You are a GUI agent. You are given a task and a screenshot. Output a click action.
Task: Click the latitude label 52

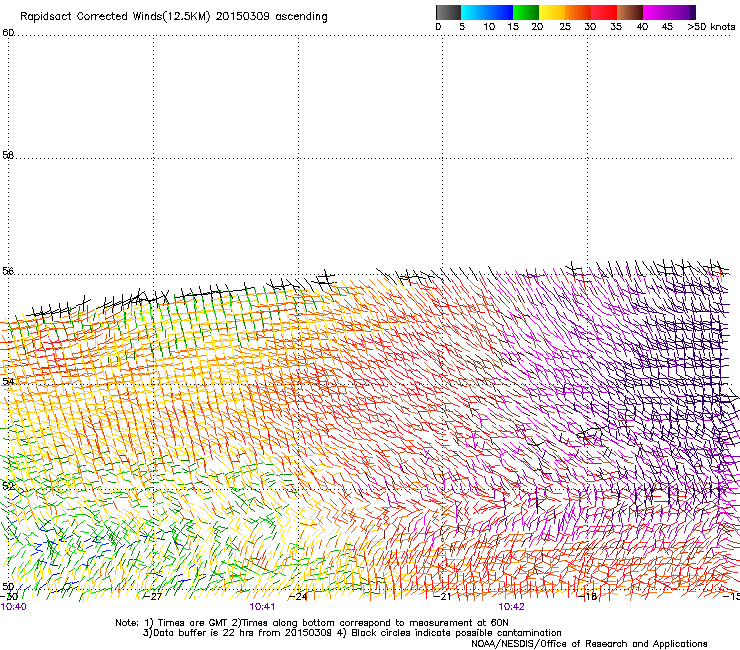(x=8, y=486)
